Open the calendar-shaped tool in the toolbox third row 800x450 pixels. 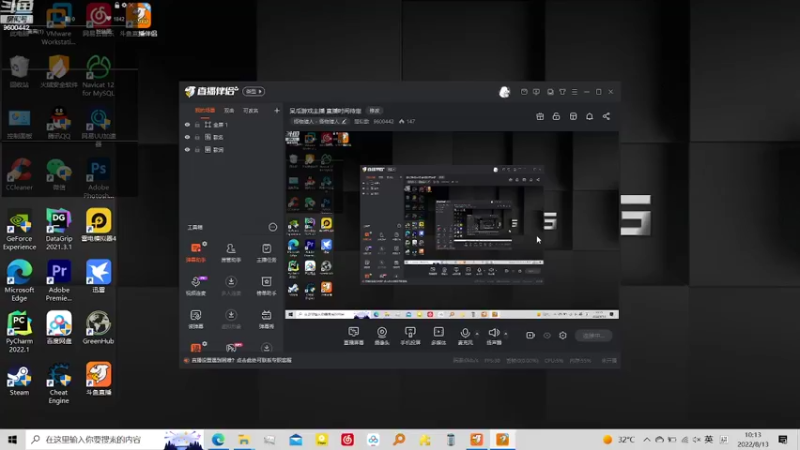[266, 318]
